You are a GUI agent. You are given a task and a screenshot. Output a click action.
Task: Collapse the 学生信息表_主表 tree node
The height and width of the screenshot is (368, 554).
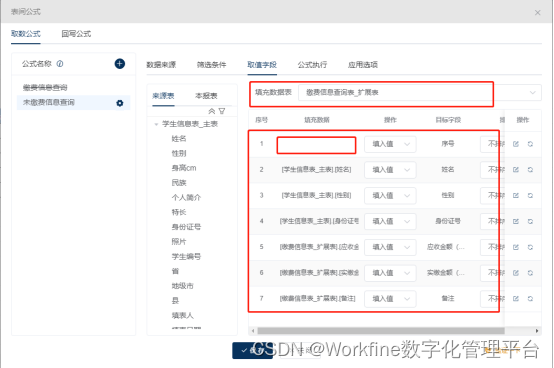tap(156, 124)
